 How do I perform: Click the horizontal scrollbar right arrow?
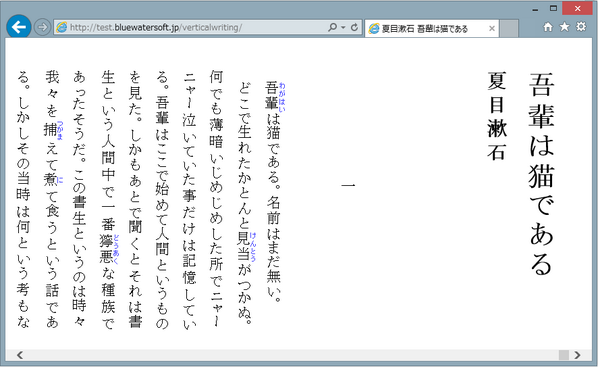pos(577,355)
